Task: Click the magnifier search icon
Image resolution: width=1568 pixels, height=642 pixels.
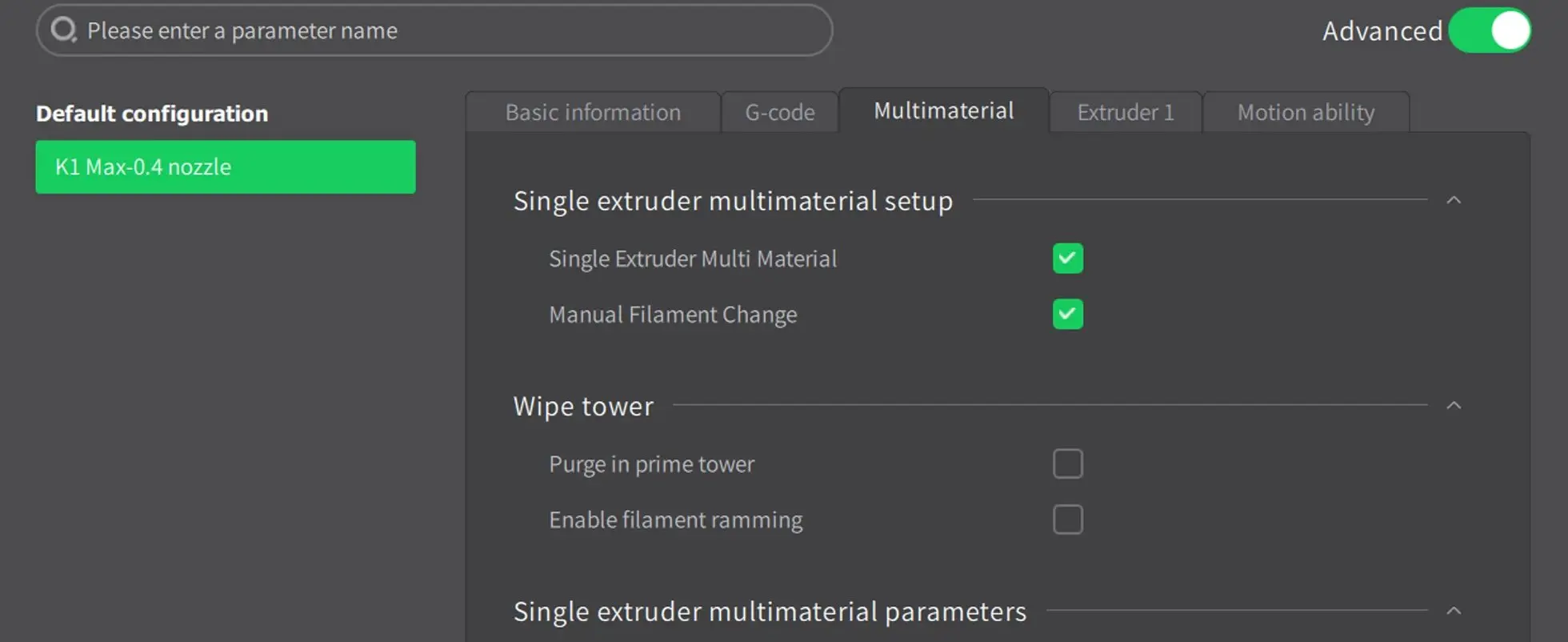Action: click(63, 30)
